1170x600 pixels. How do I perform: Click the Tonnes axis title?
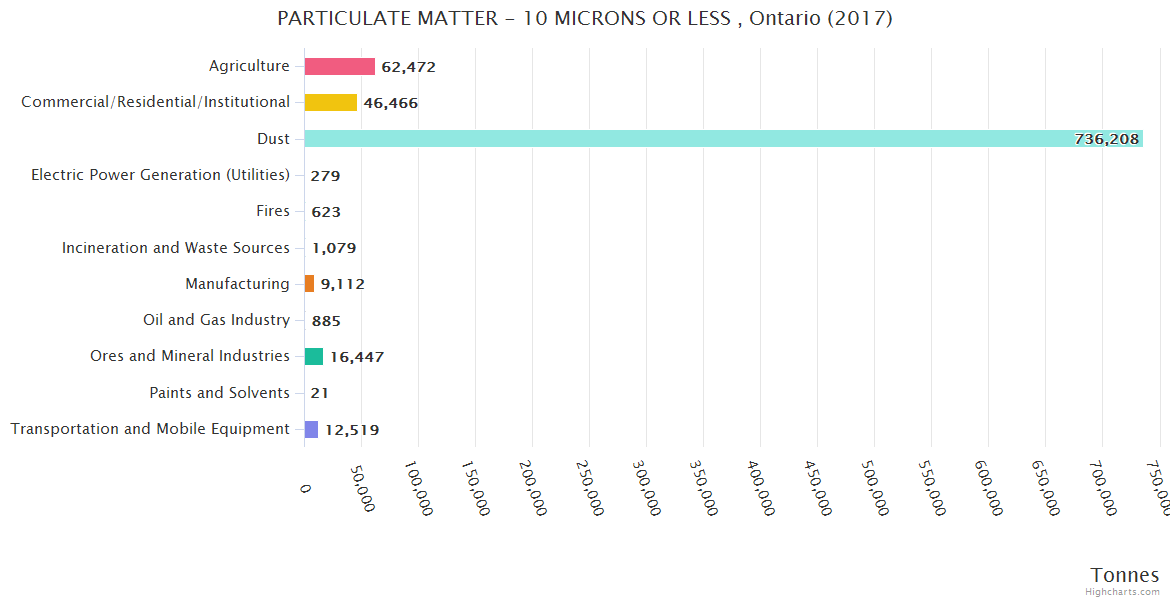point(1124,574)
